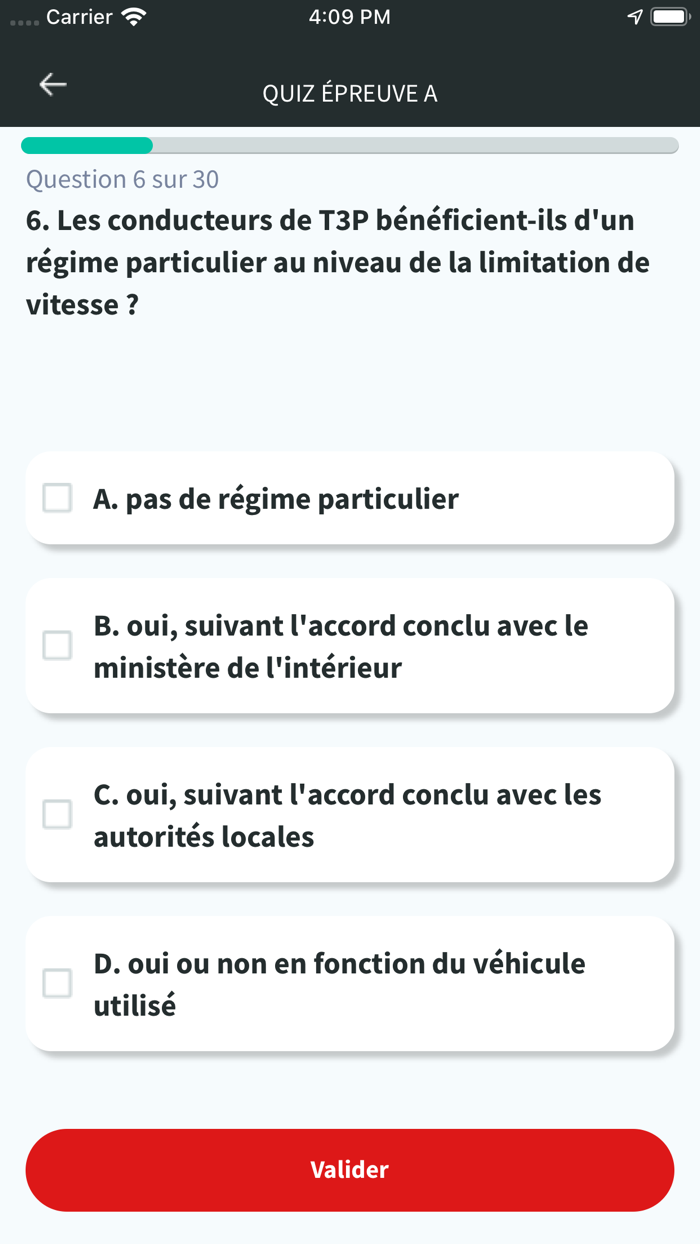The image size is (700, 1244).
Task: Select answer about autorités locales
Action: [350, 815]
